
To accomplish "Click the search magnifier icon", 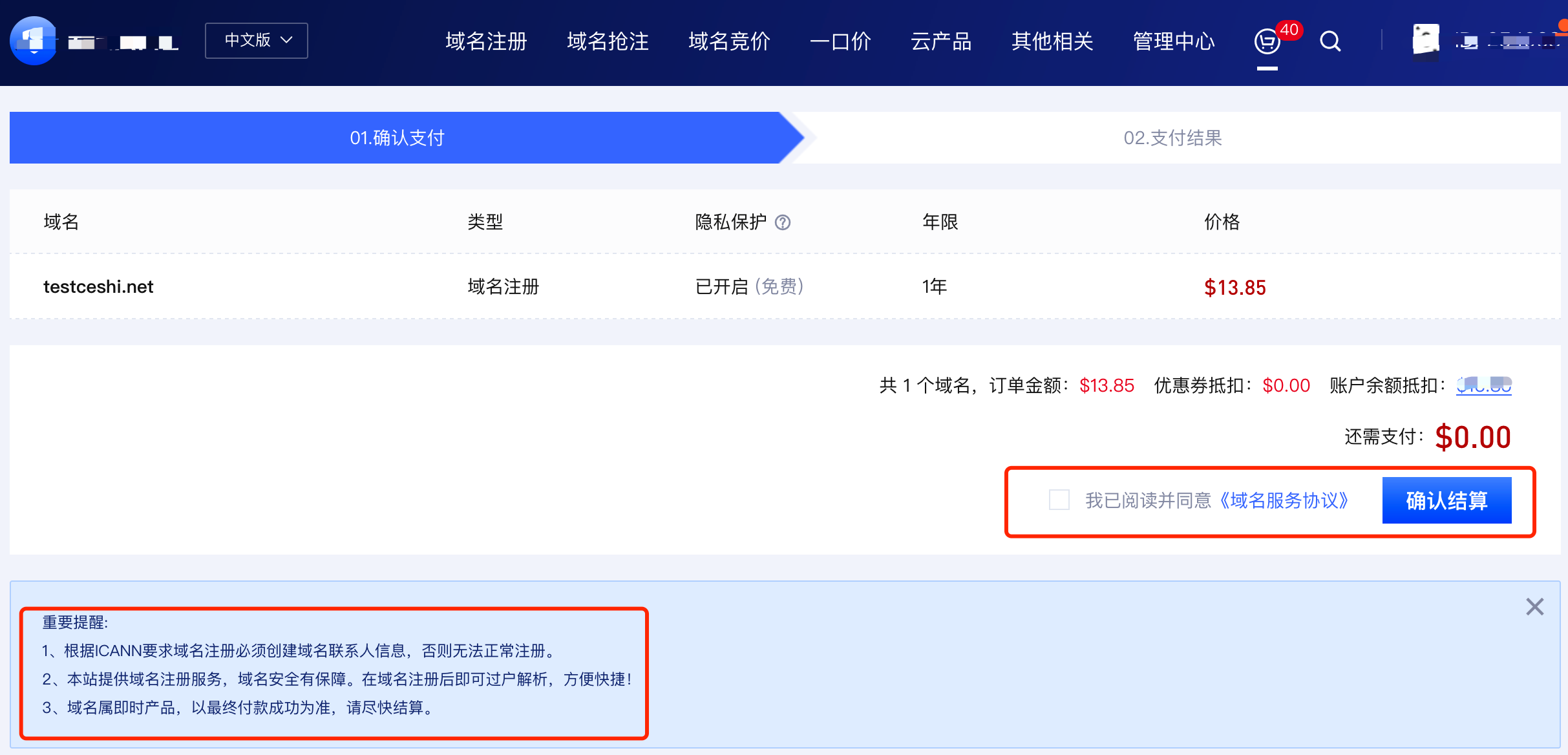I will click(1330, 41).
